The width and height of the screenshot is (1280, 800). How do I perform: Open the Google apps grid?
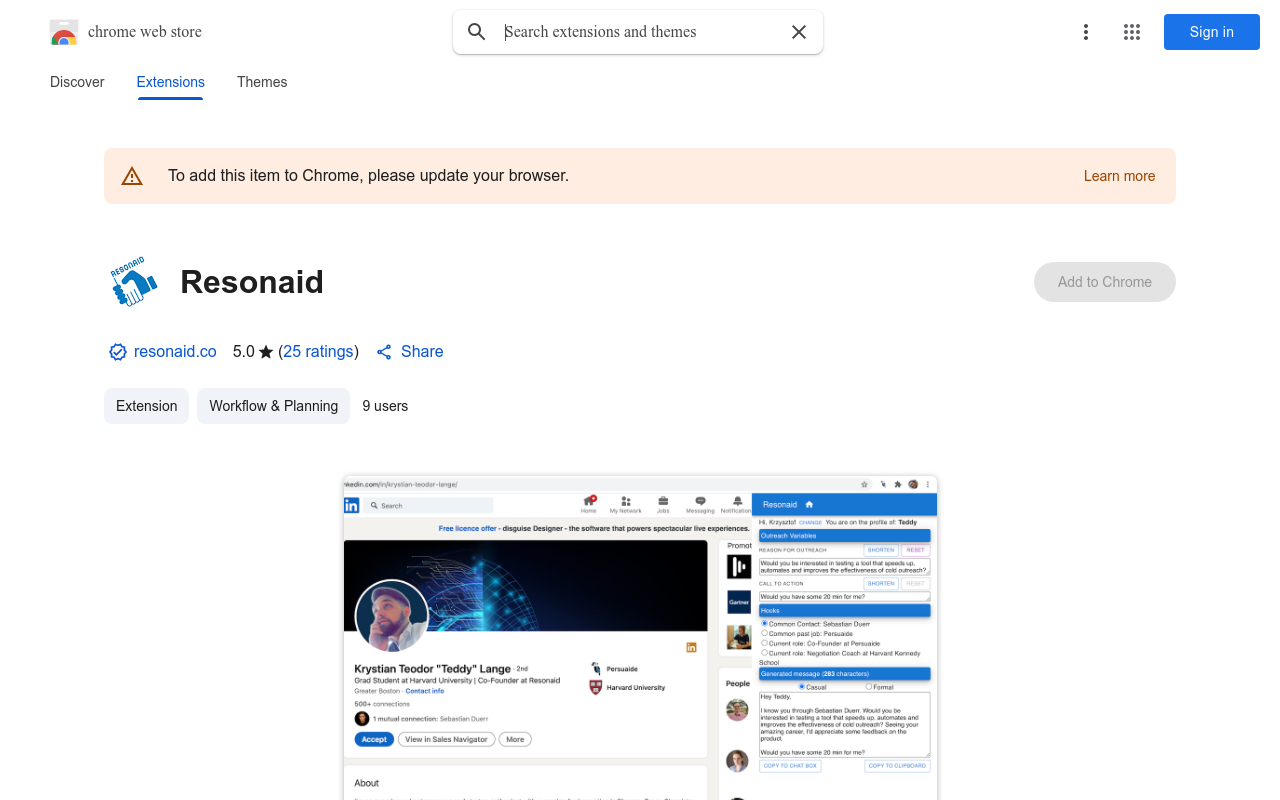tap(1132, 32)
